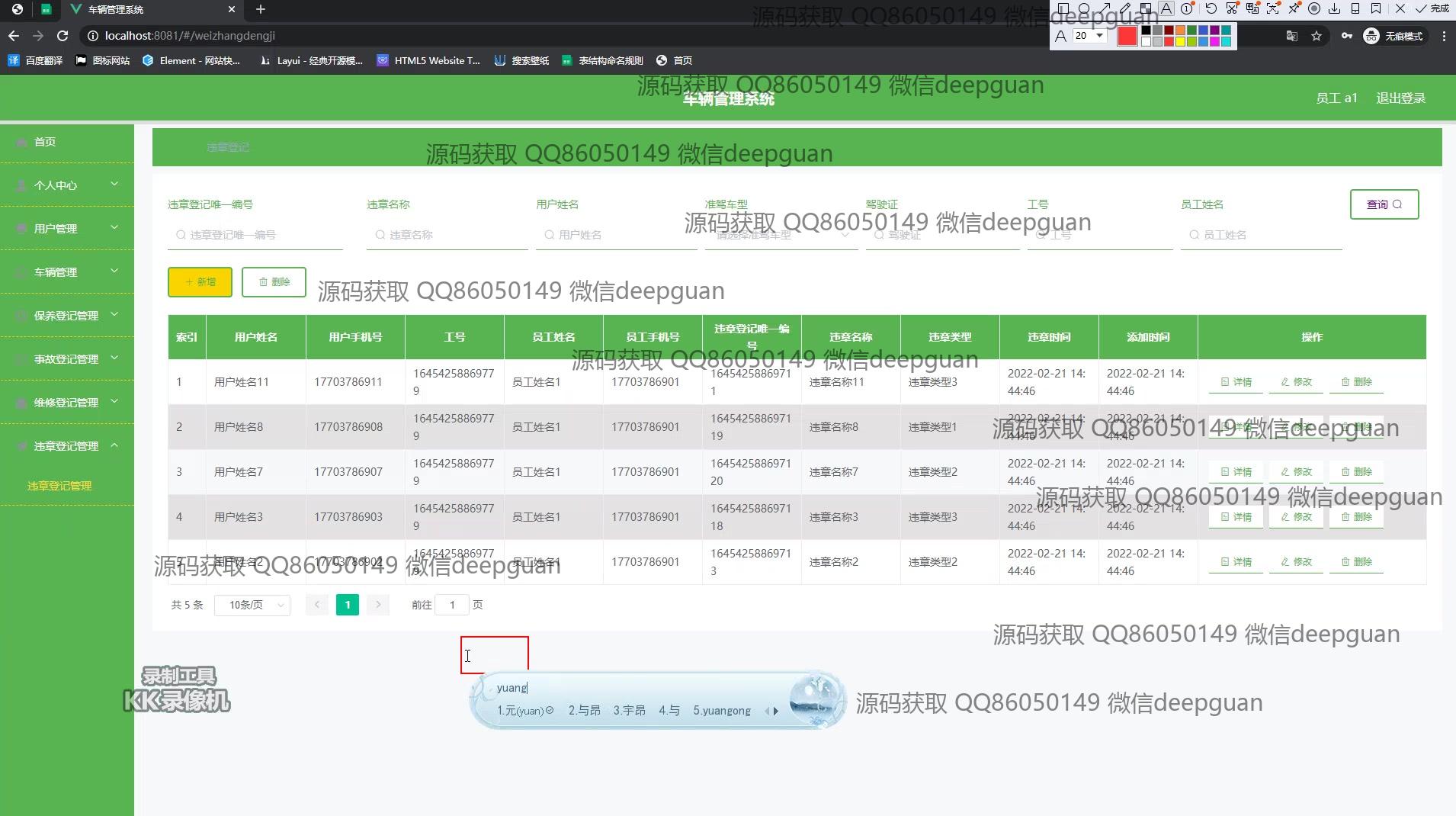
Task: Click the 查询 search button
Action: click(1384, 204)
